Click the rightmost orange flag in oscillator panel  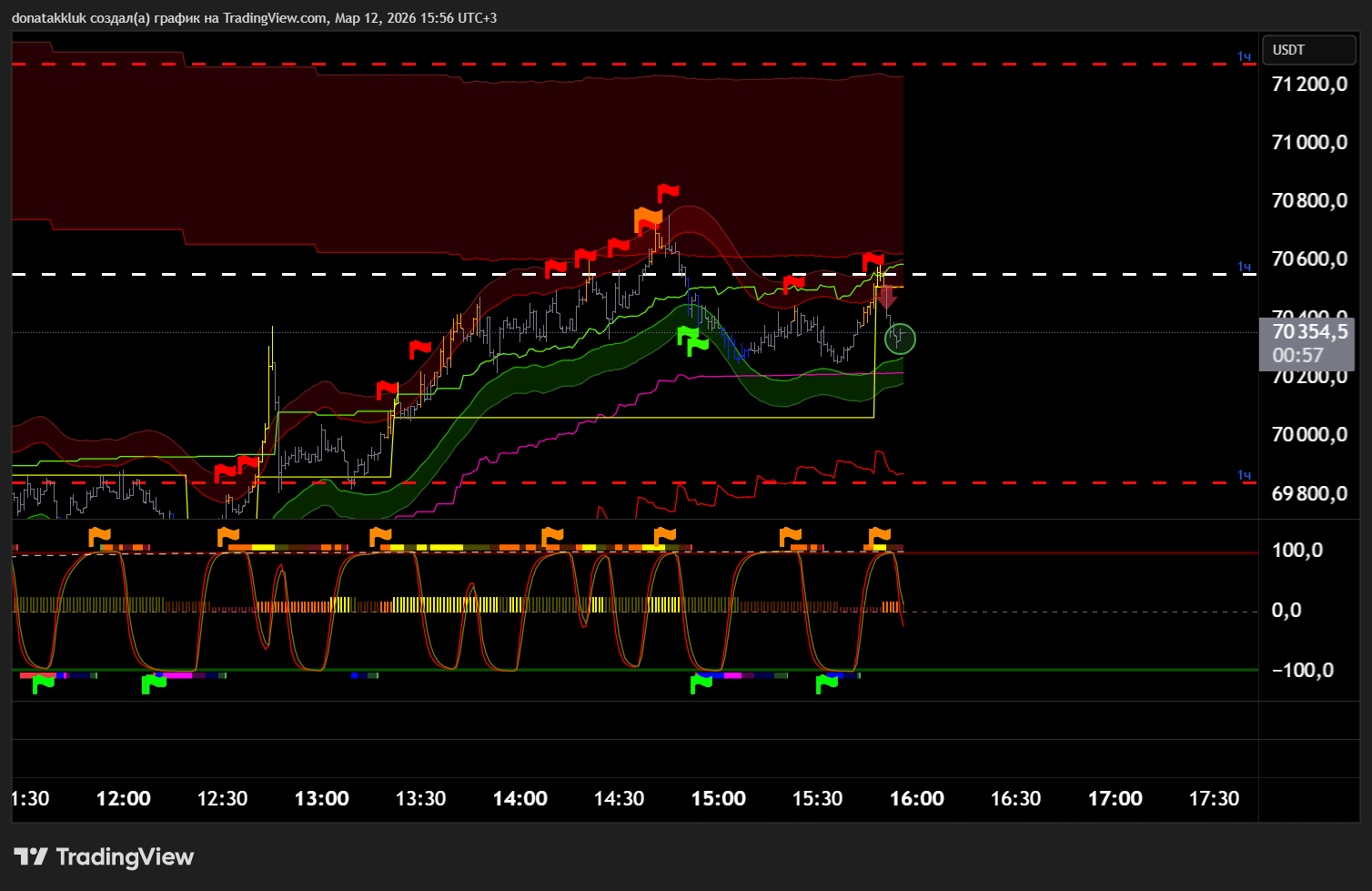coord(880,536)
